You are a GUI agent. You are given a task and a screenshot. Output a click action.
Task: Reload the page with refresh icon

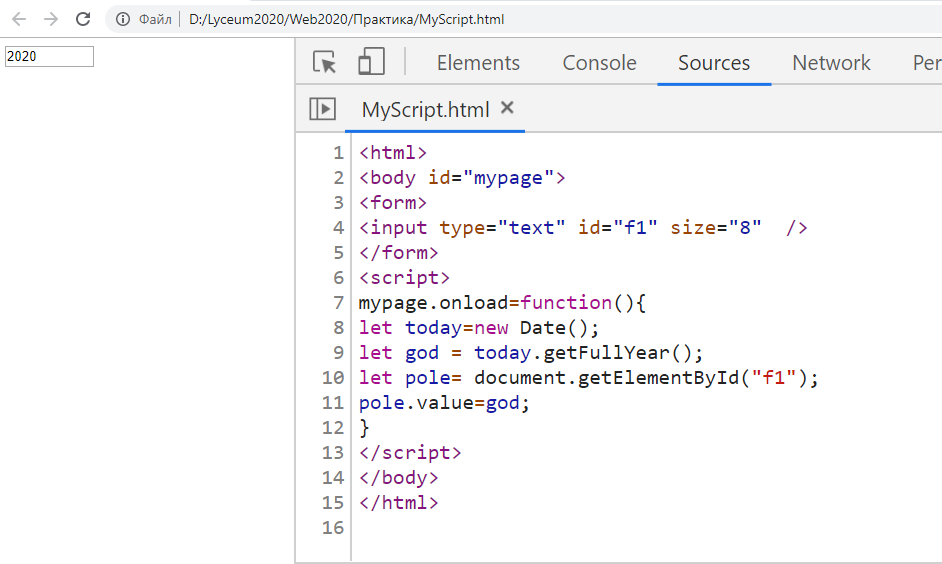(x=83, y=19)
